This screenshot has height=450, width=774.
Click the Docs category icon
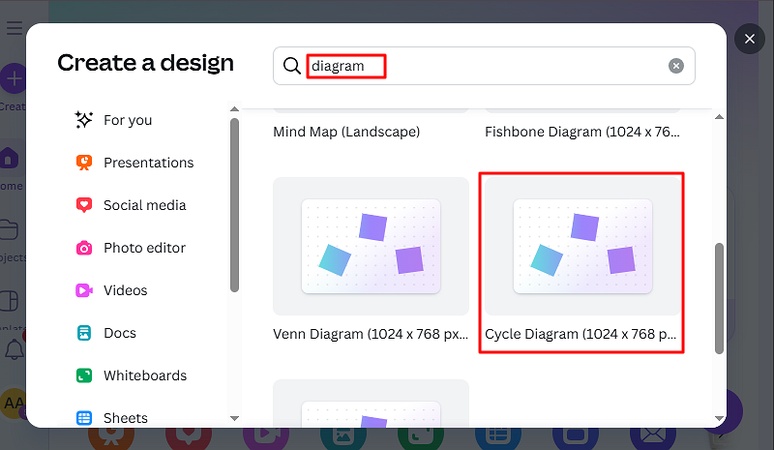(84, 333)
